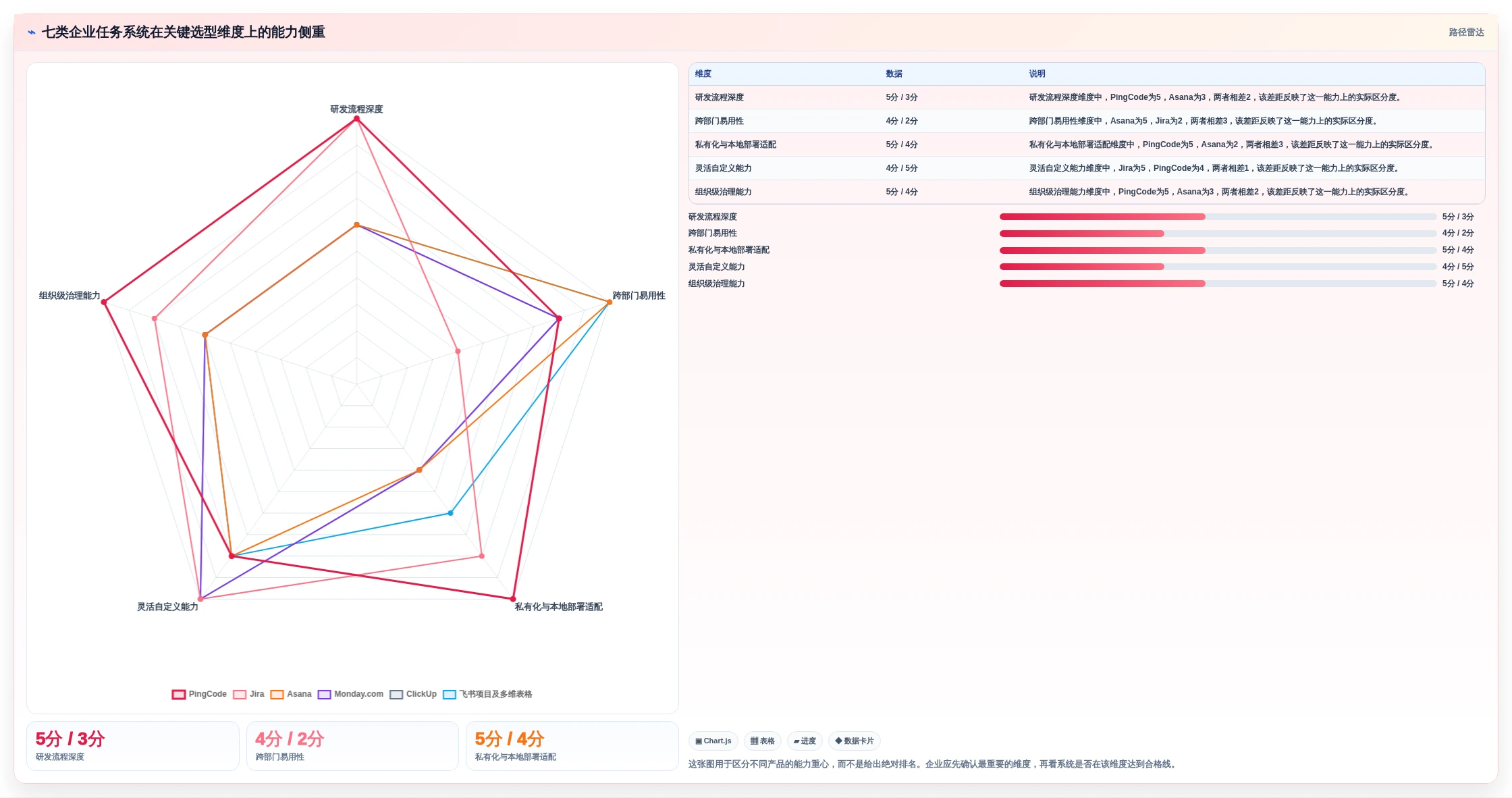The image size is (1512, 798).
Task: Click the description row about Asana为5，Jira为2
Action: [x=1204, y=121]
